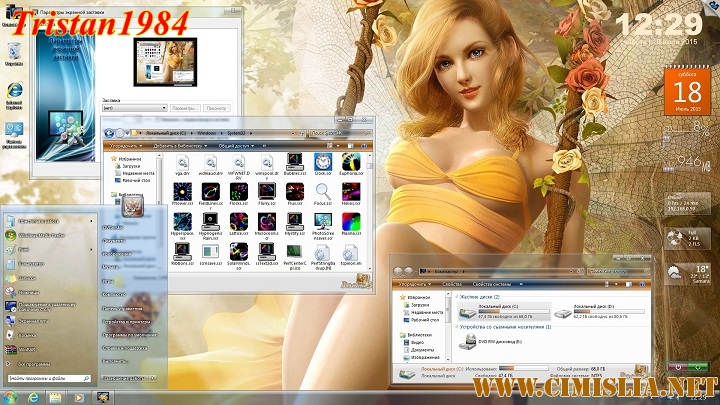
Task: Click the 'Просмотр' preview button
Action: (216, 107)
